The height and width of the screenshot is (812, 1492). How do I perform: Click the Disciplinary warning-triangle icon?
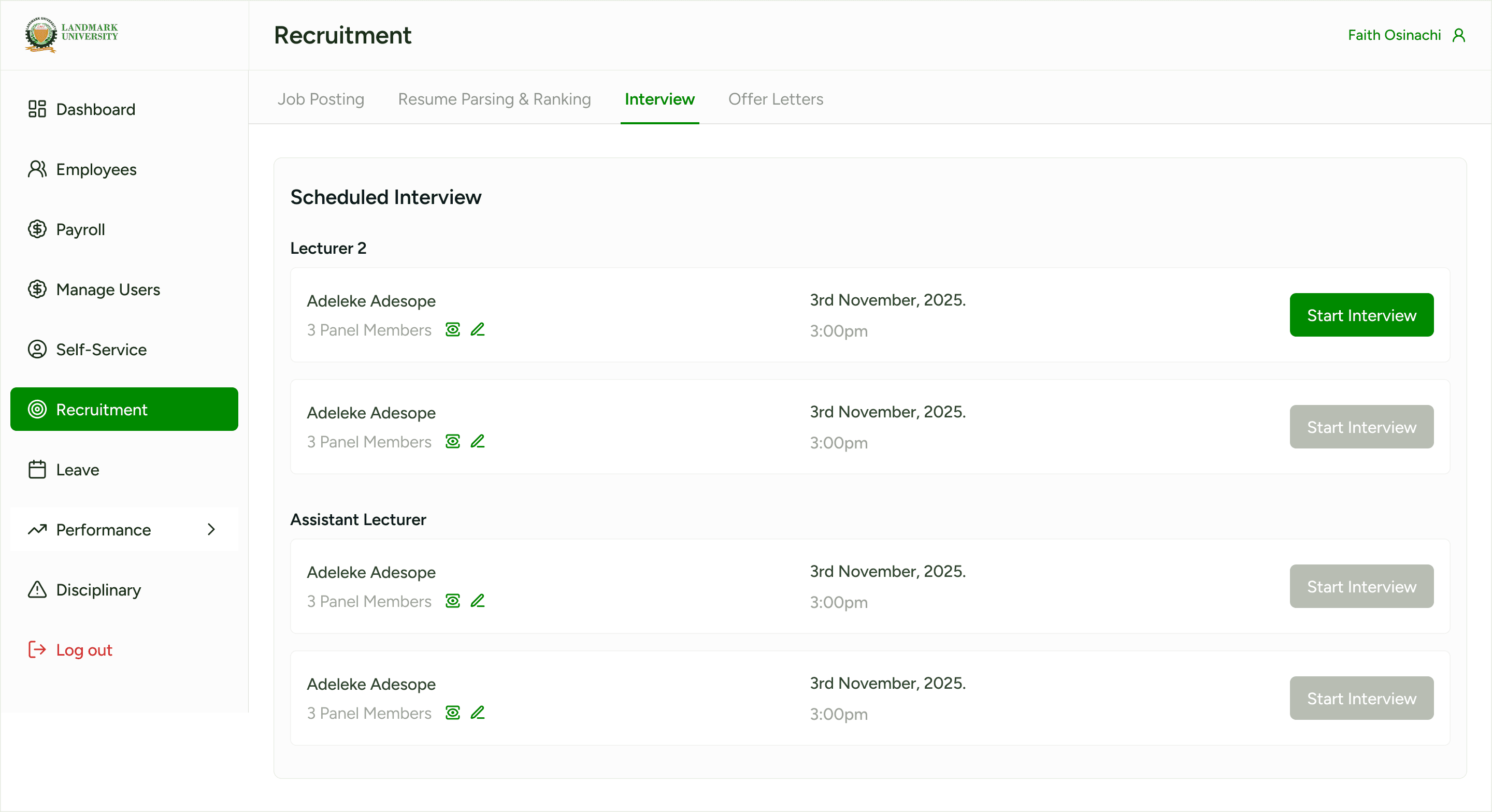pos(37,590)
